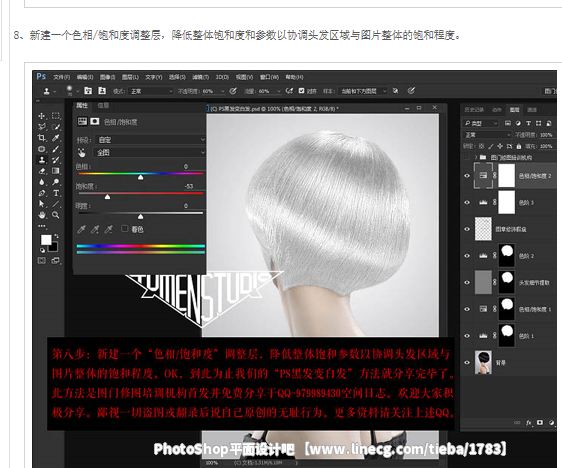Screen dimensions: 562x468
Task: Click the targeted adjustment hand tool
Action: pyautogui.click(x=82, y=153)
